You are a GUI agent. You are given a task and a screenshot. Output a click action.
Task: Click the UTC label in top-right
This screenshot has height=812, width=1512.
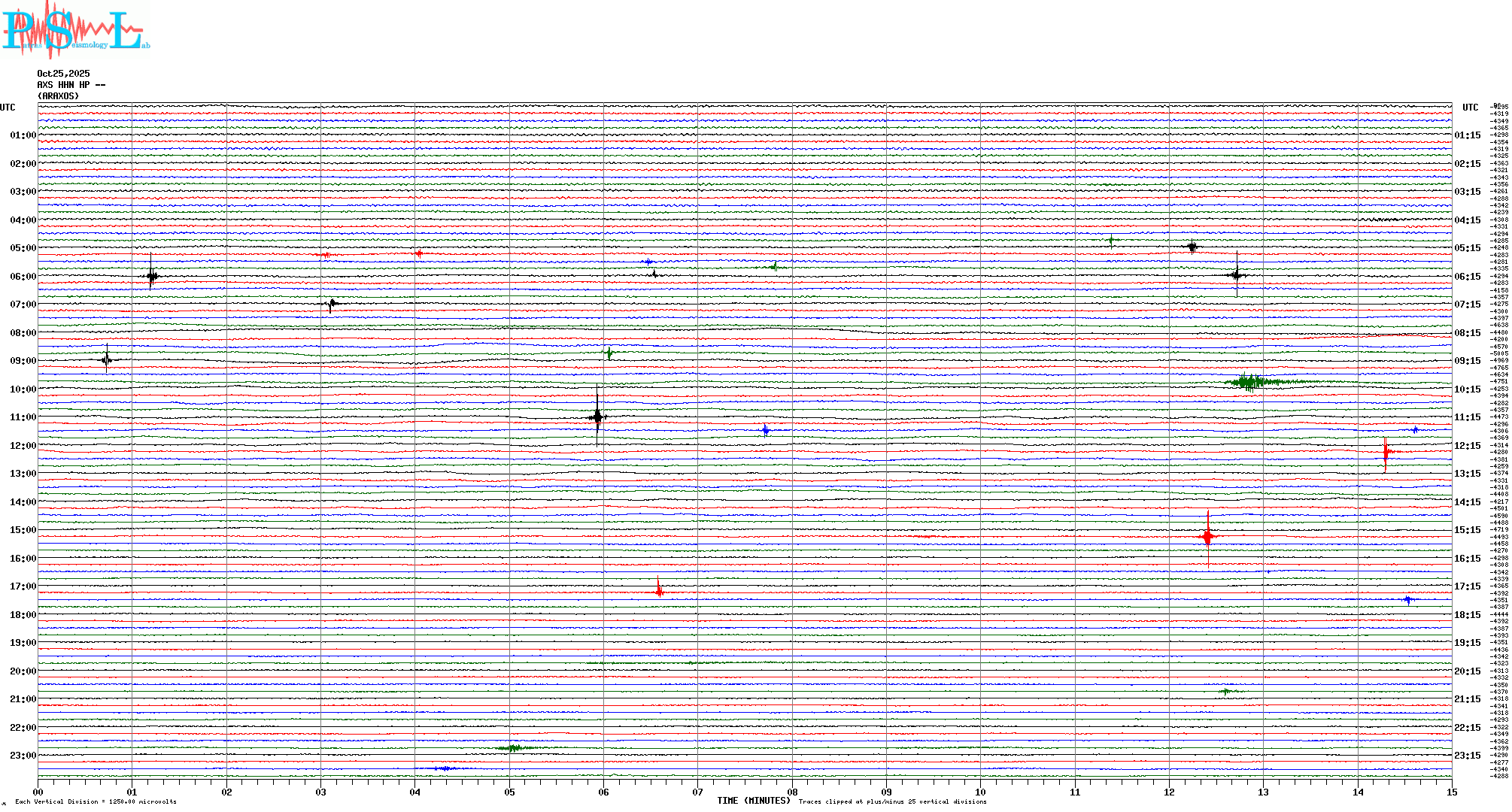click(1470, 108)
